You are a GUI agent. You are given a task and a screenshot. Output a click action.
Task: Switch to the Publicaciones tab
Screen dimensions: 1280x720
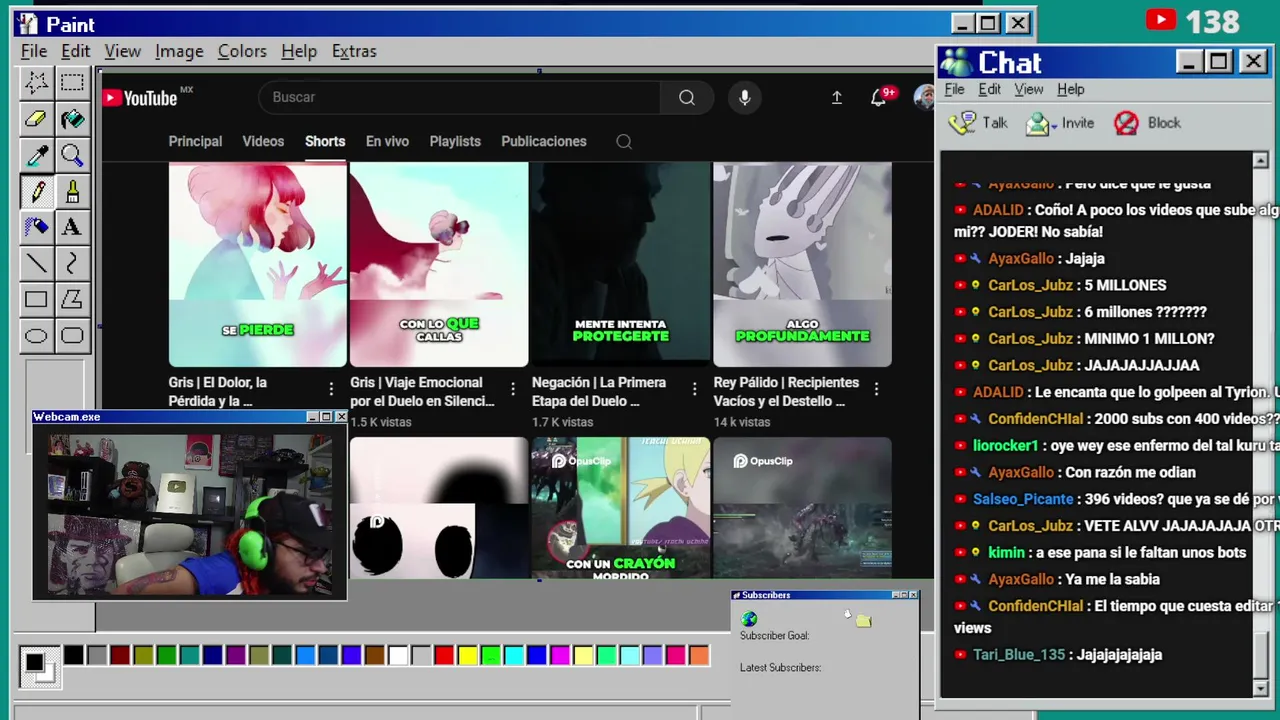tap(544, 141)
